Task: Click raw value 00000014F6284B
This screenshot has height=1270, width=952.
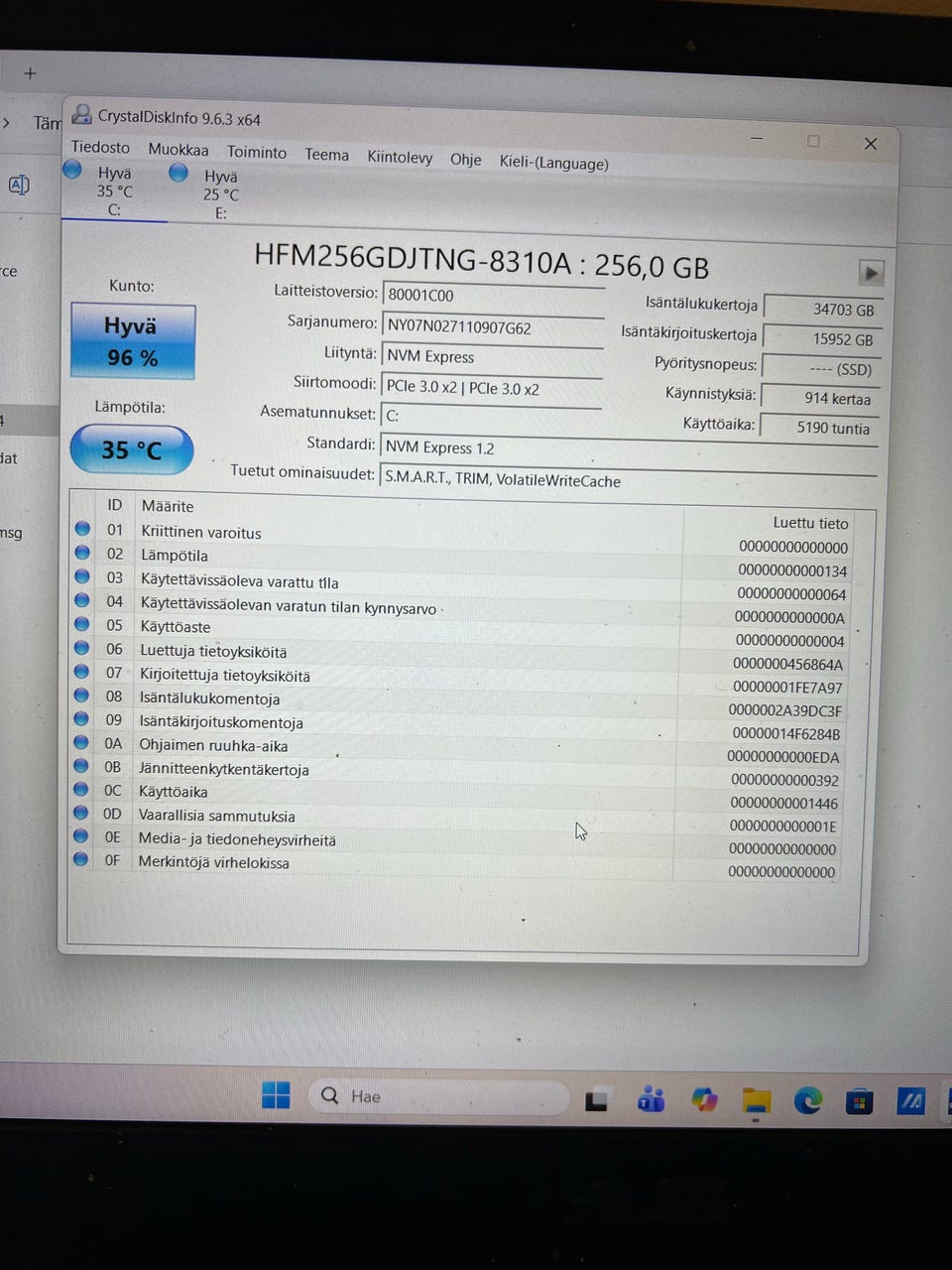Action: pos(786,734)
